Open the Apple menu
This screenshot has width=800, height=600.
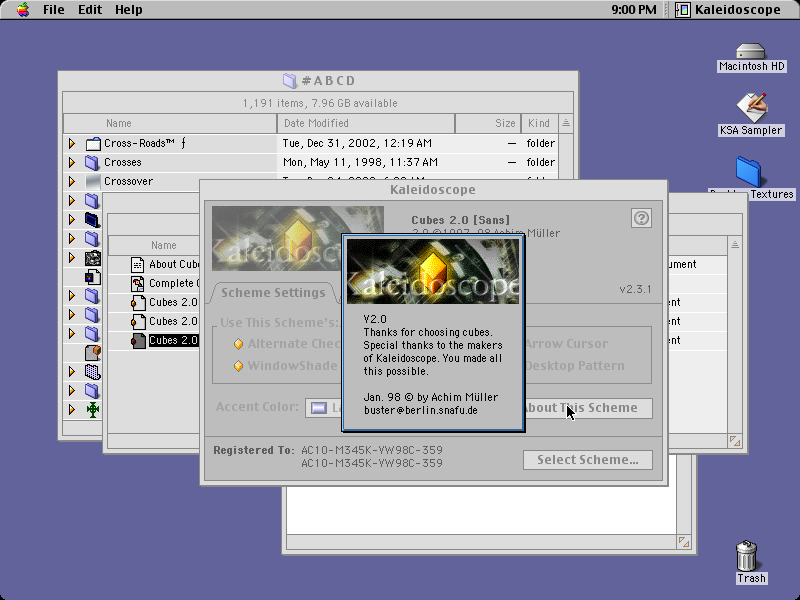tap(22, 10)
